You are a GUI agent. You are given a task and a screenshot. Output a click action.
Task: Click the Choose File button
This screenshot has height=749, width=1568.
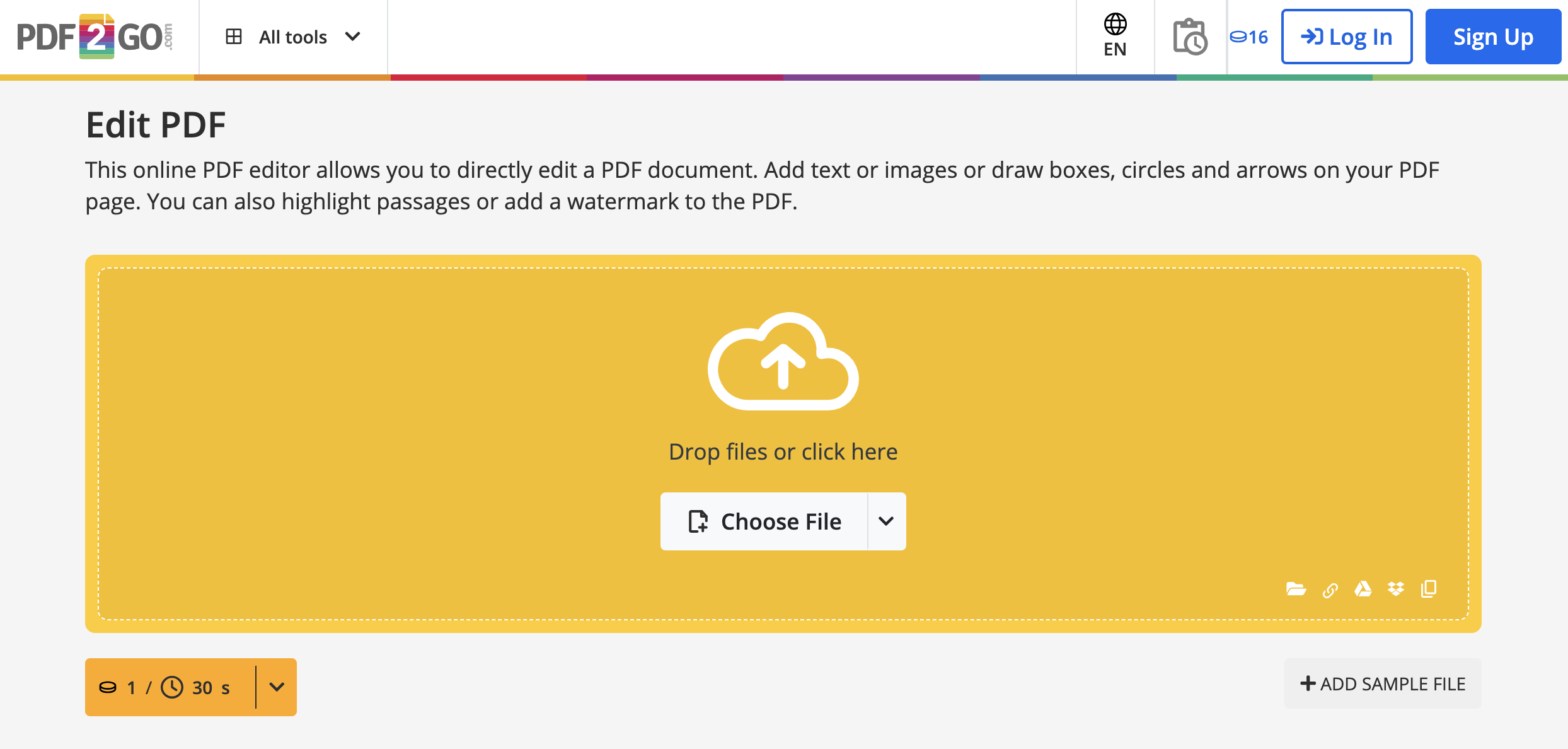(764, 521)
